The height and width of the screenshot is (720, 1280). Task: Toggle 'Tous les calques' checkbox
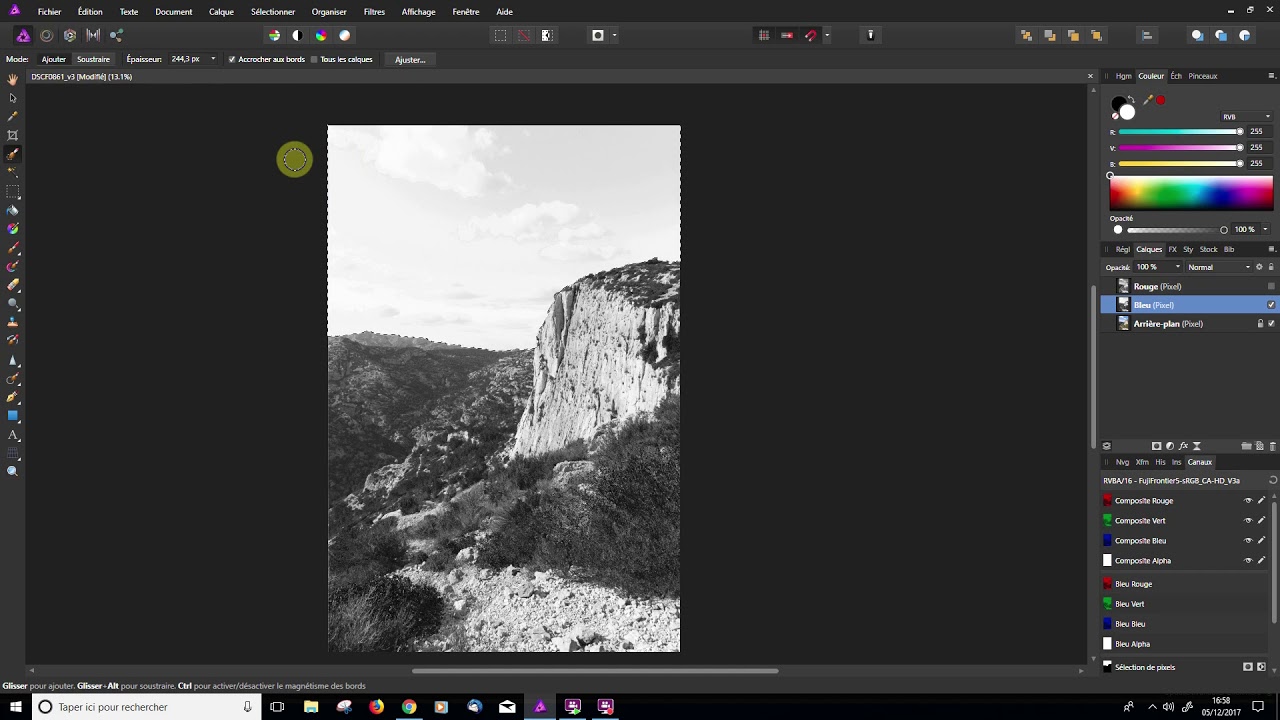[314, 59]
